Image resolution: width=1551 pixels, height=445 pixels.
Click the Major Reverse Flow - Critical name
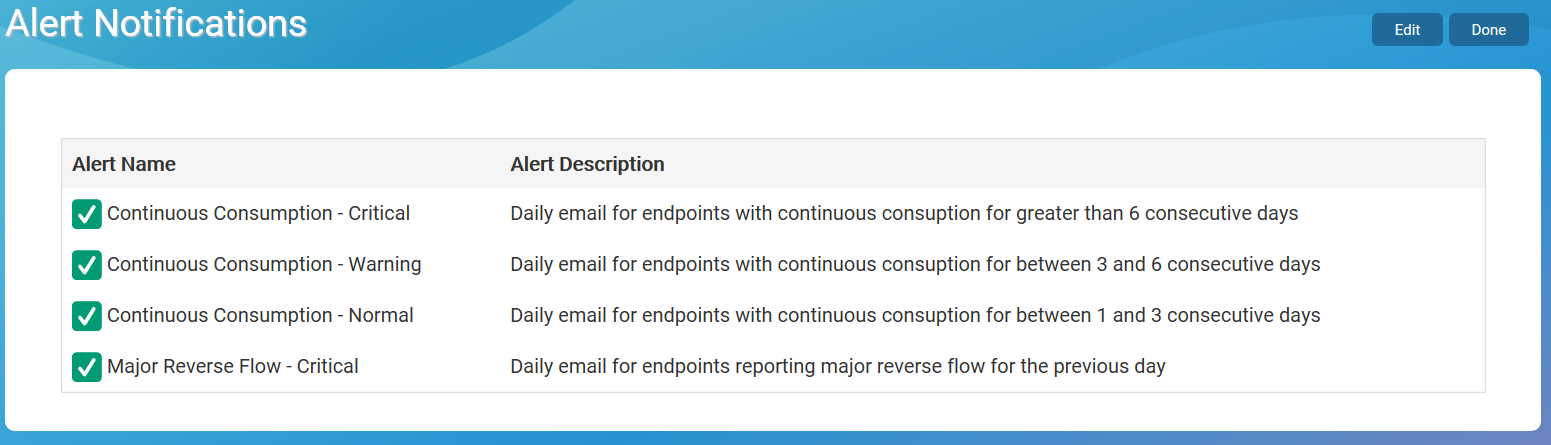232,366
